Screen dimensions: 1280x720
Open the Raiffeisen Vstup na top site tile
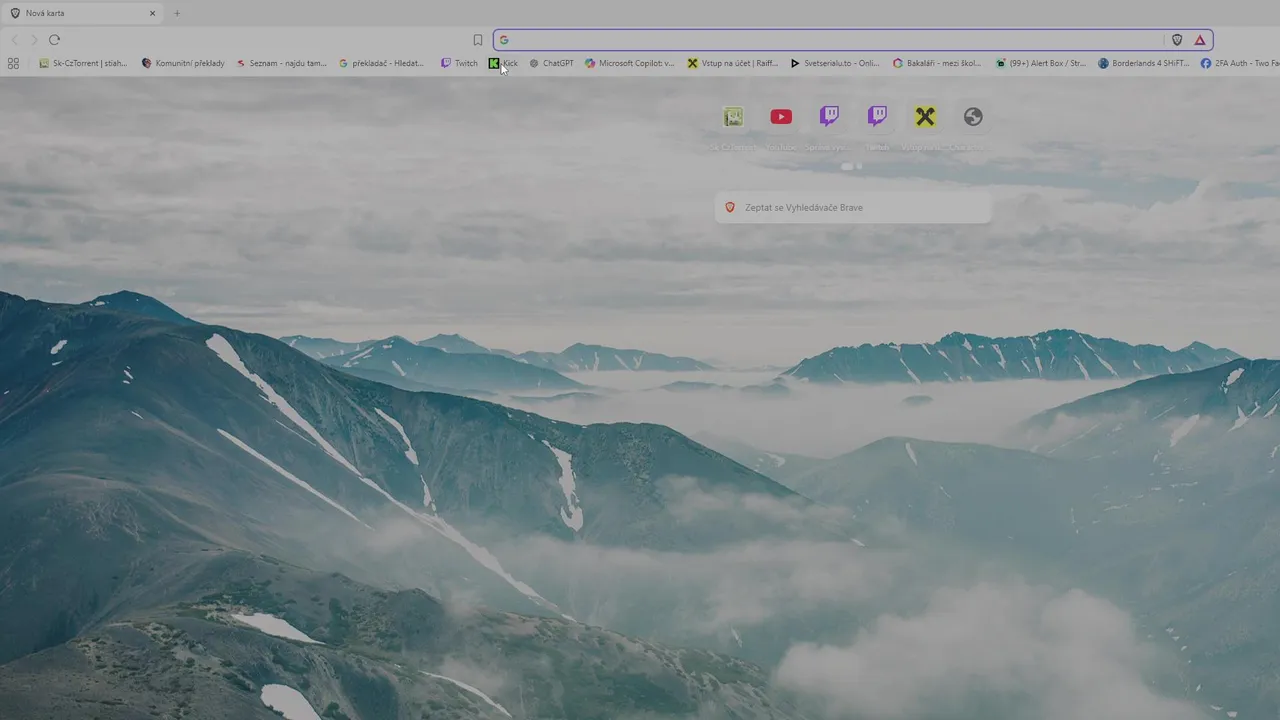click(925, 126)
